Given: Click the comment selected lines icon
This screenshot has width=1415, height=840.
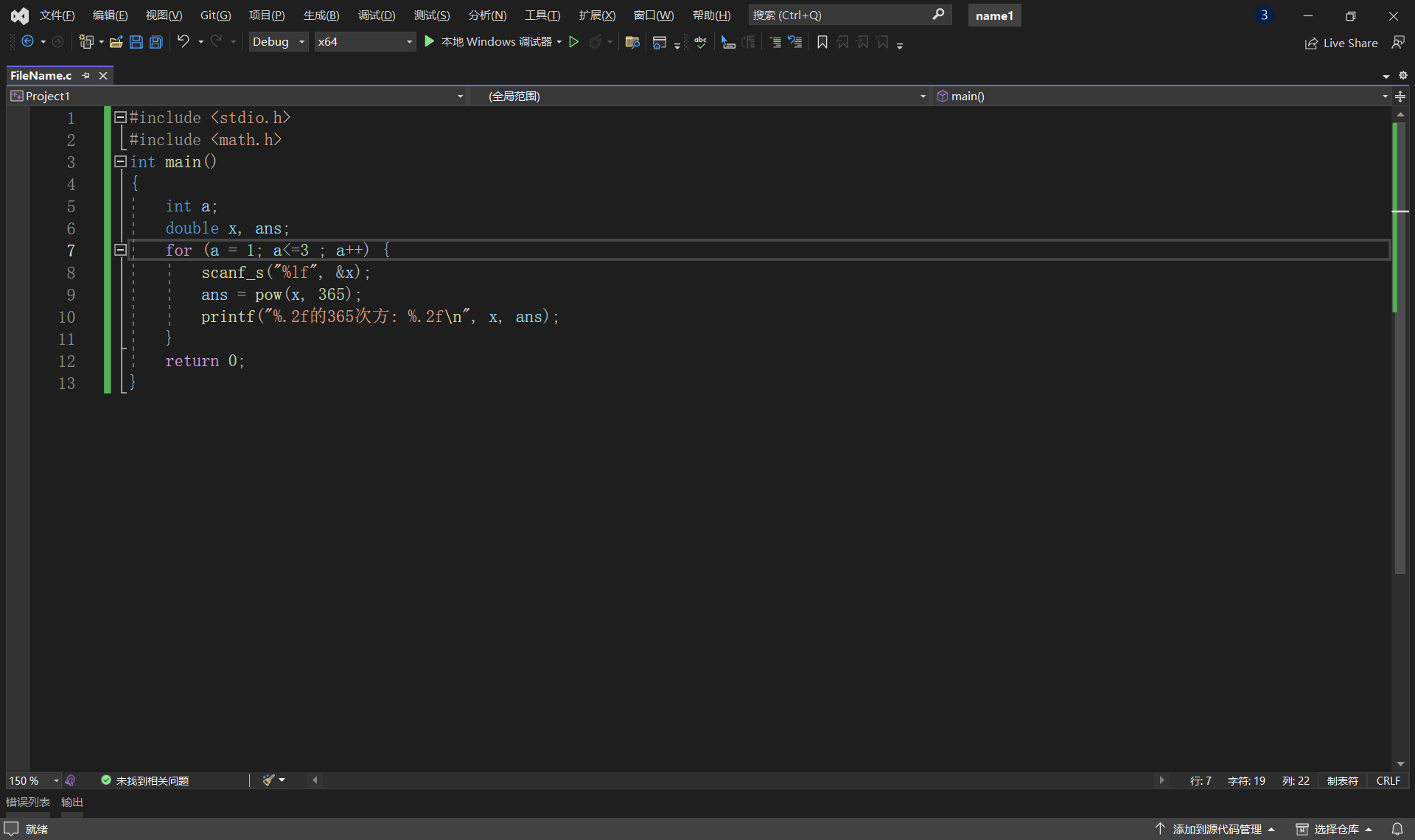Looking at the screenshot, I should pyautogui.click(x=775, y=42).
